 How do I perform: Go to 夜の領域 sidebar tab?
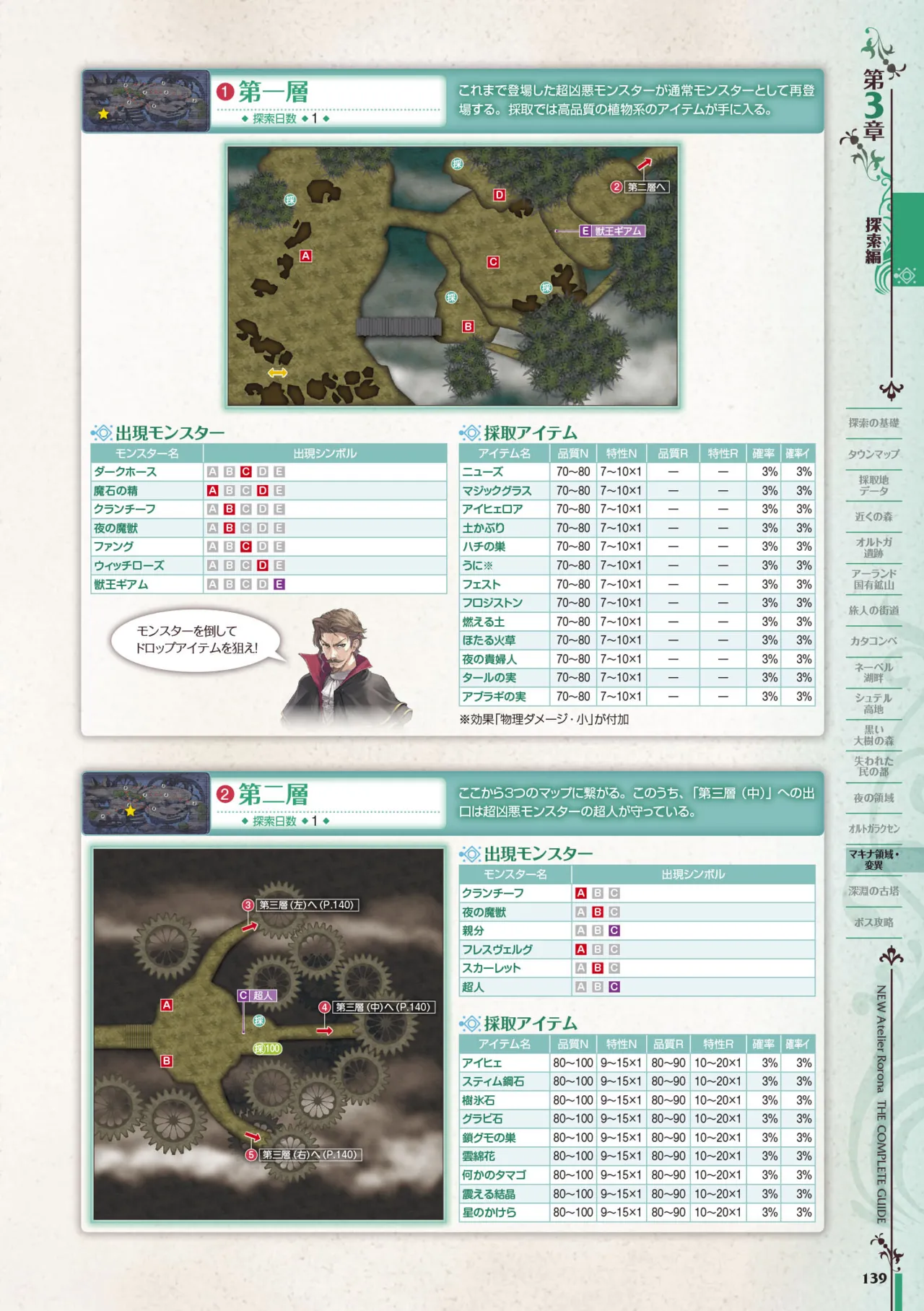[874, 798]
